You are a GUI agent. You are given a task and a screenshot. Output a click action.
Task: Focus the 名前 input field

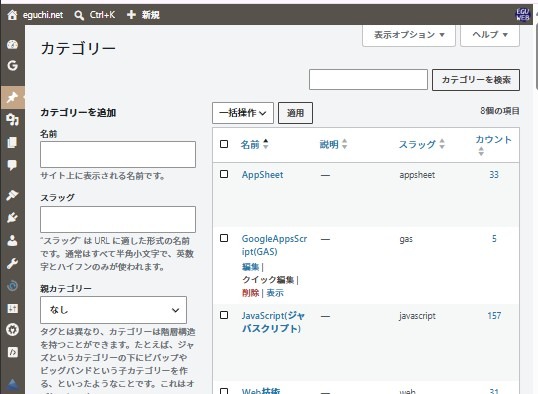tap(118, 154)
